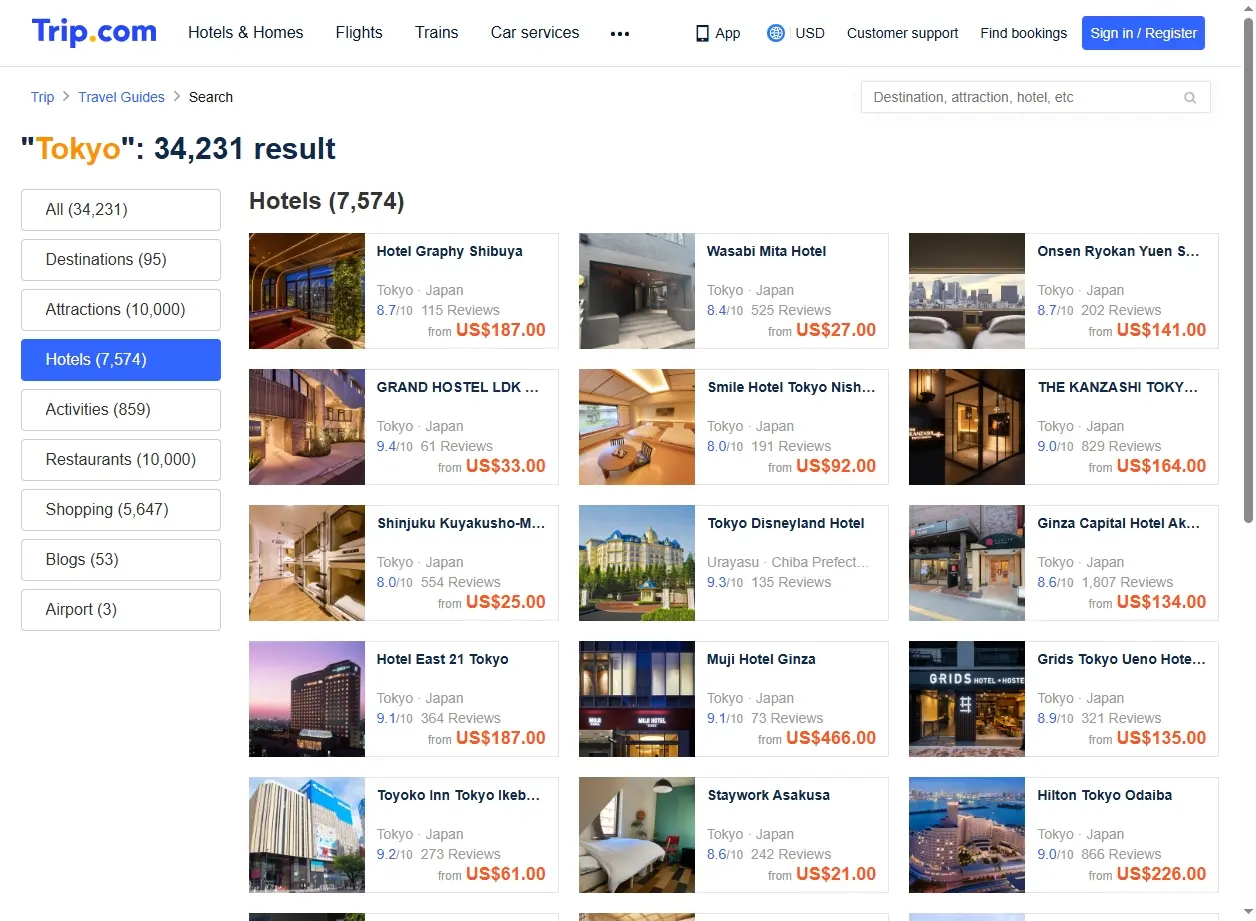Click the Trip.com logo
Screen dimensions: 1256x921
pyautogui.click(x=94, y=32)
